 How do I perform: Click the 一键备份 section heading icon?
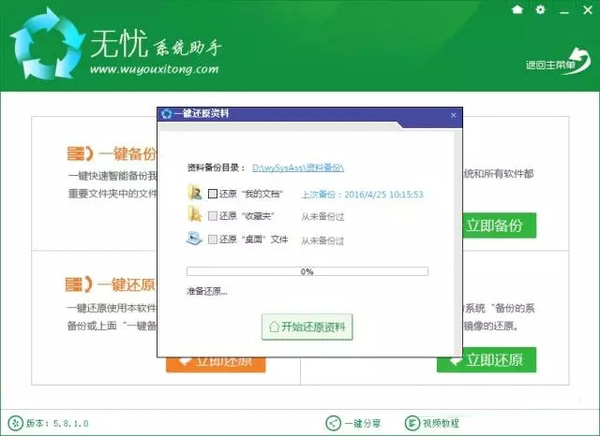[80, 153]
